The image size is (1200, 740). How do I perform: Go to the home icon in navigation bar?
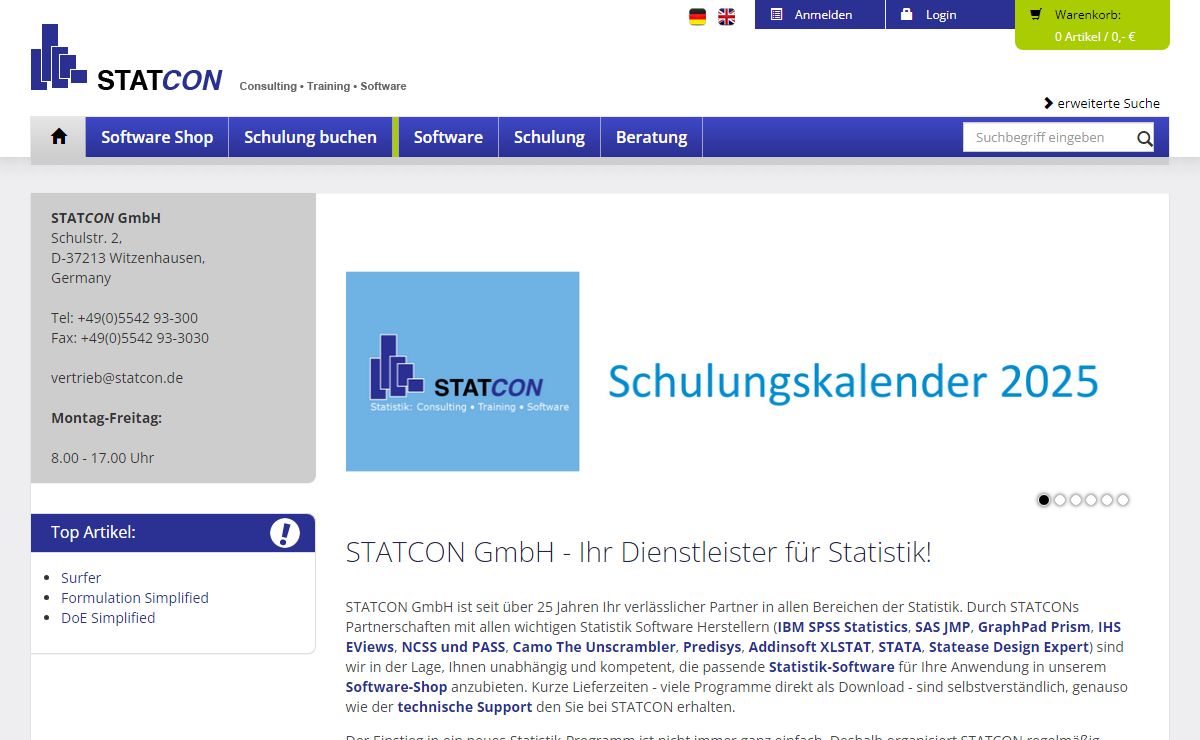click(58, 137)
